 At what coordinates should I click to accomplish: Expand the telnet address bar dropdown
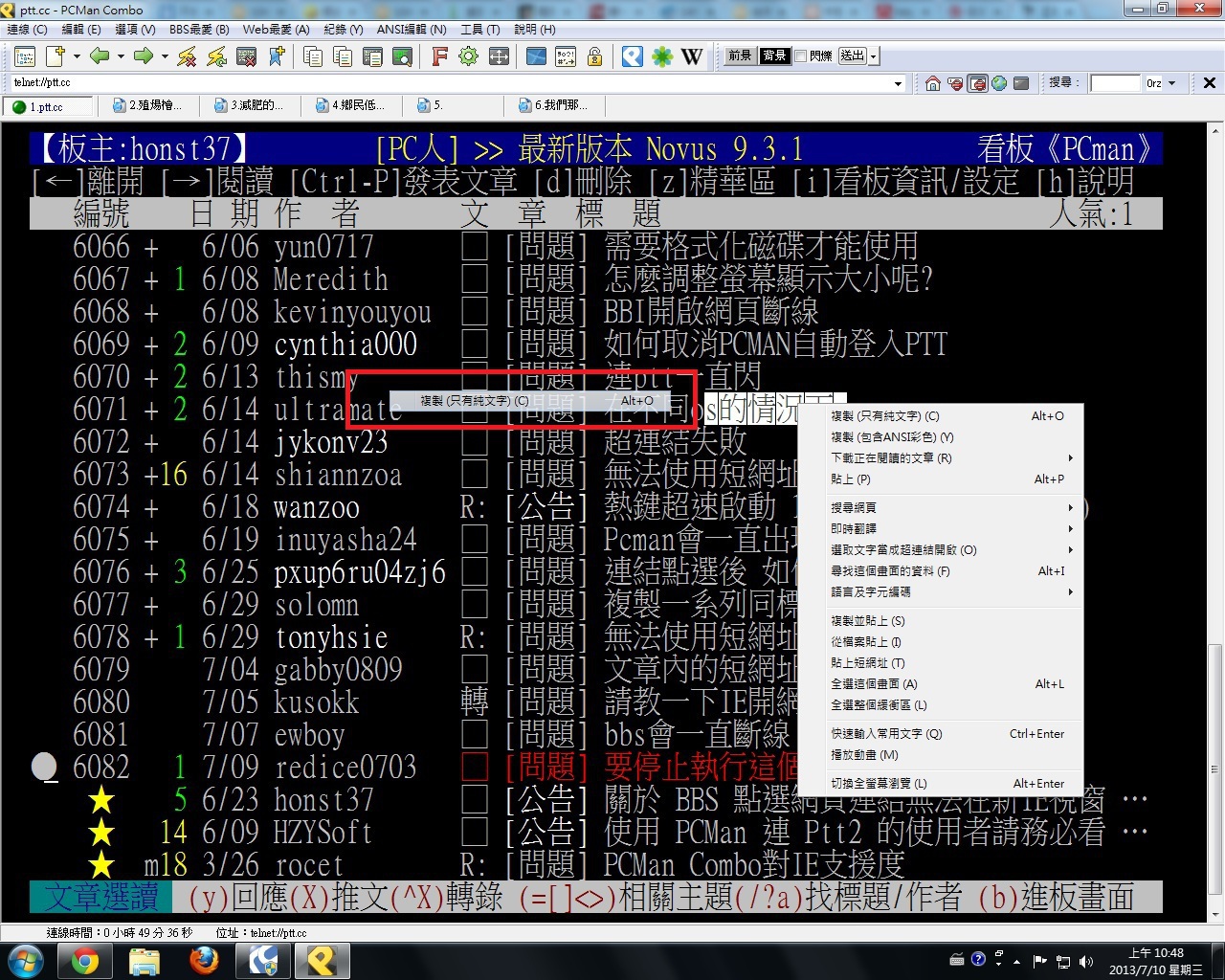coord(898,83)
